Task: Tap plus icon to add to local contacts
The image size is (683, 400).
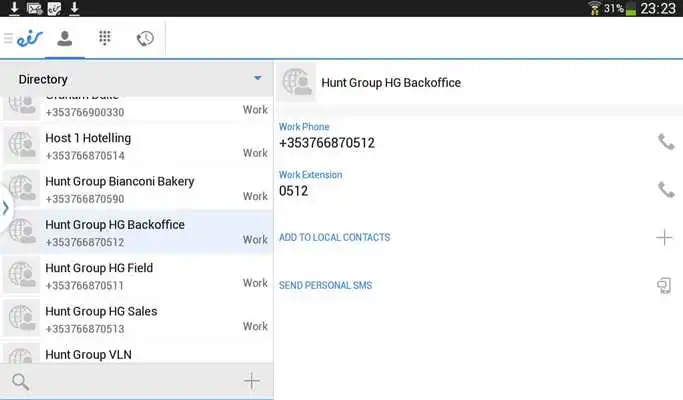Action: tap(664, 238)
